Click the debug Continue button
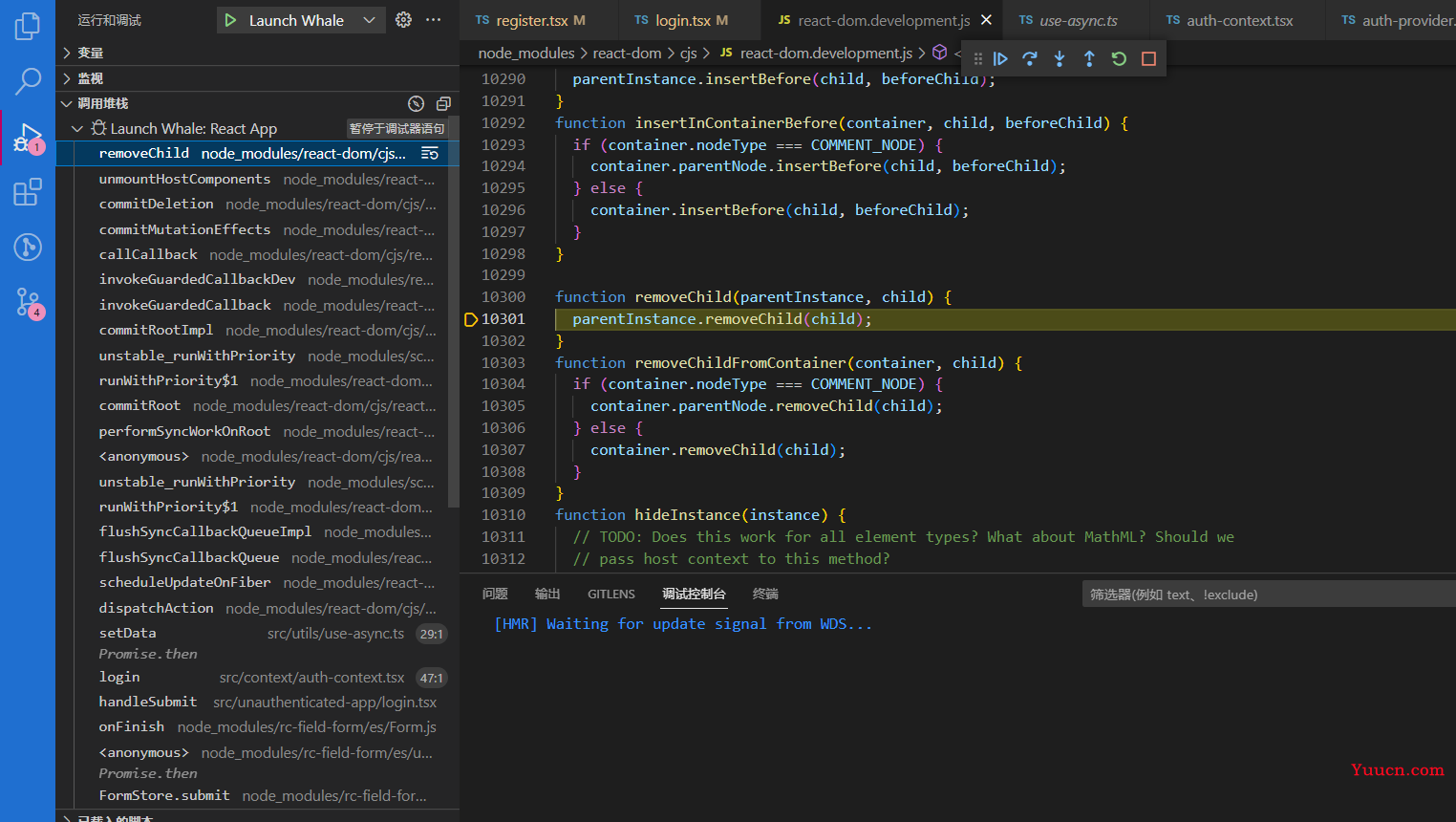The width and height of the screenshot is (1456, 822). click(x=1000, y=59)
